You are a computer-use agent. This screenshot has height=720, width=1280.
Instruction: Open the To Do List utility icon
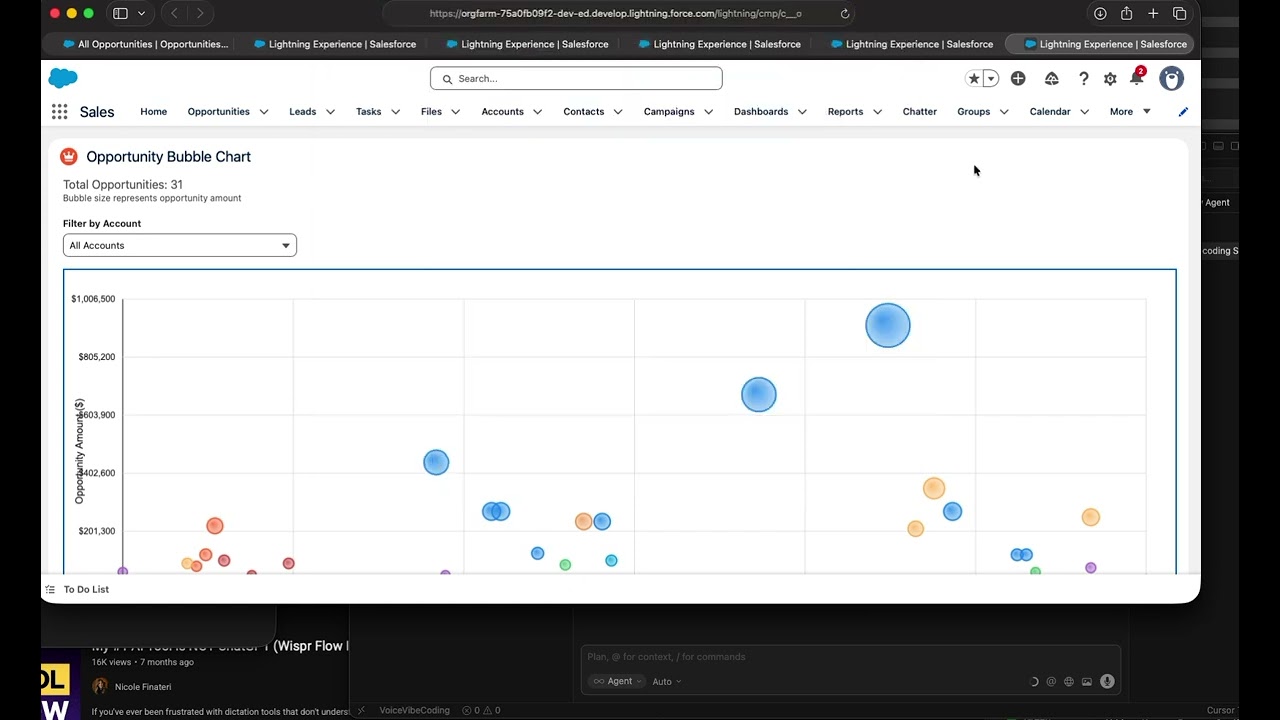50,589
